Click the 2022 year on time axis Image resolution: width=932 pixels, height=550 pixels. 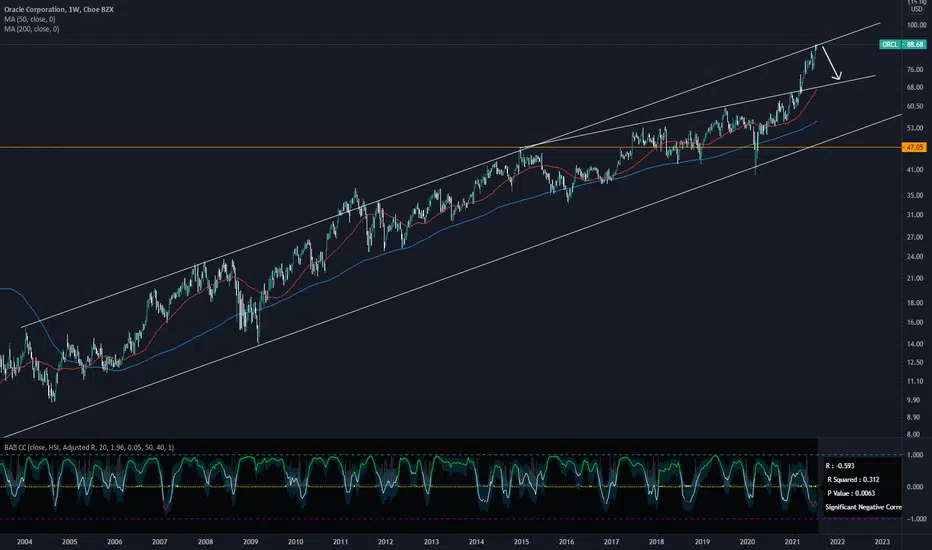837,542
